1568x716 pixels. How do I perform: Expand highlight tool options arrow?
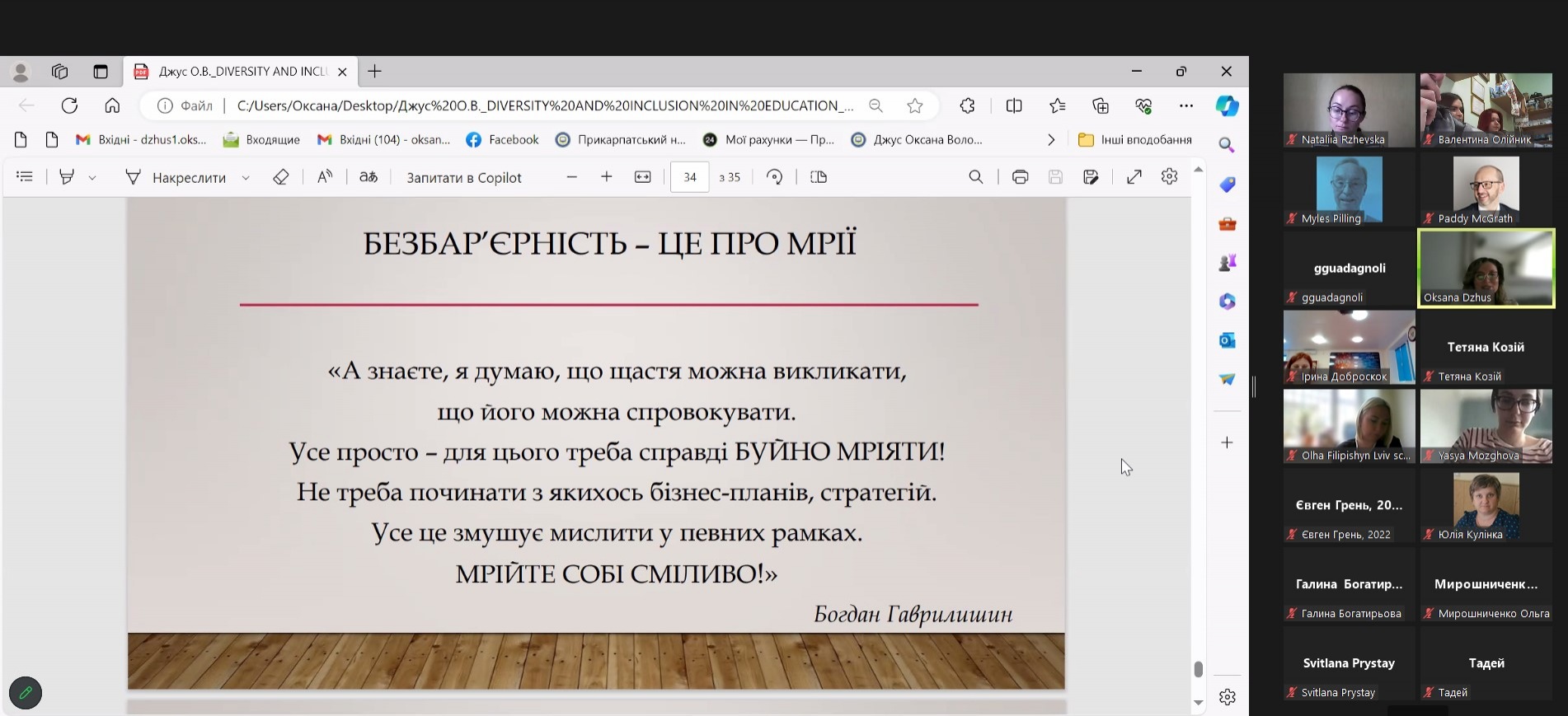coord(92,178)
